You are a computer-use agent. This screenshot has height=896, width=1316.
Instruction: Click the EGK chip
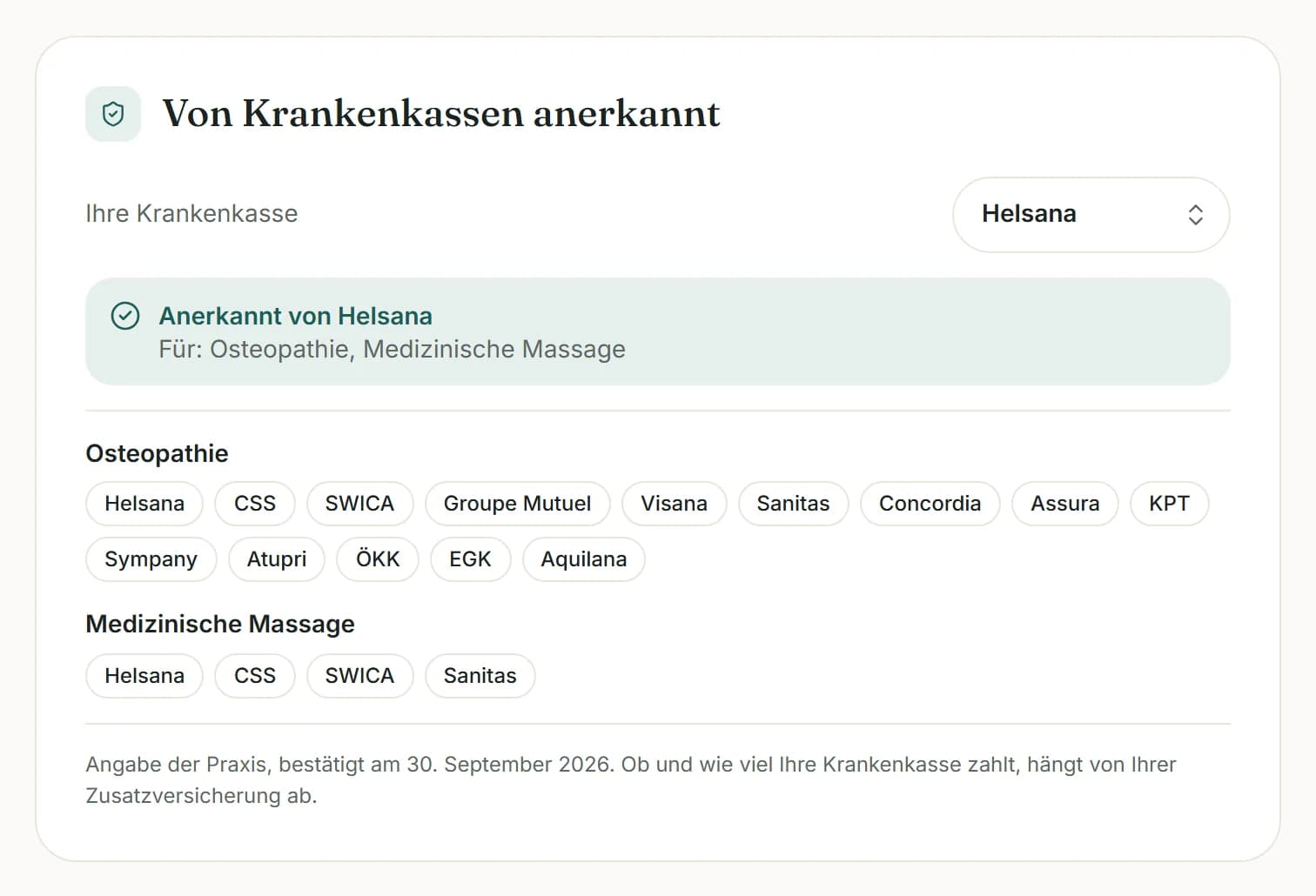[470, 559]
